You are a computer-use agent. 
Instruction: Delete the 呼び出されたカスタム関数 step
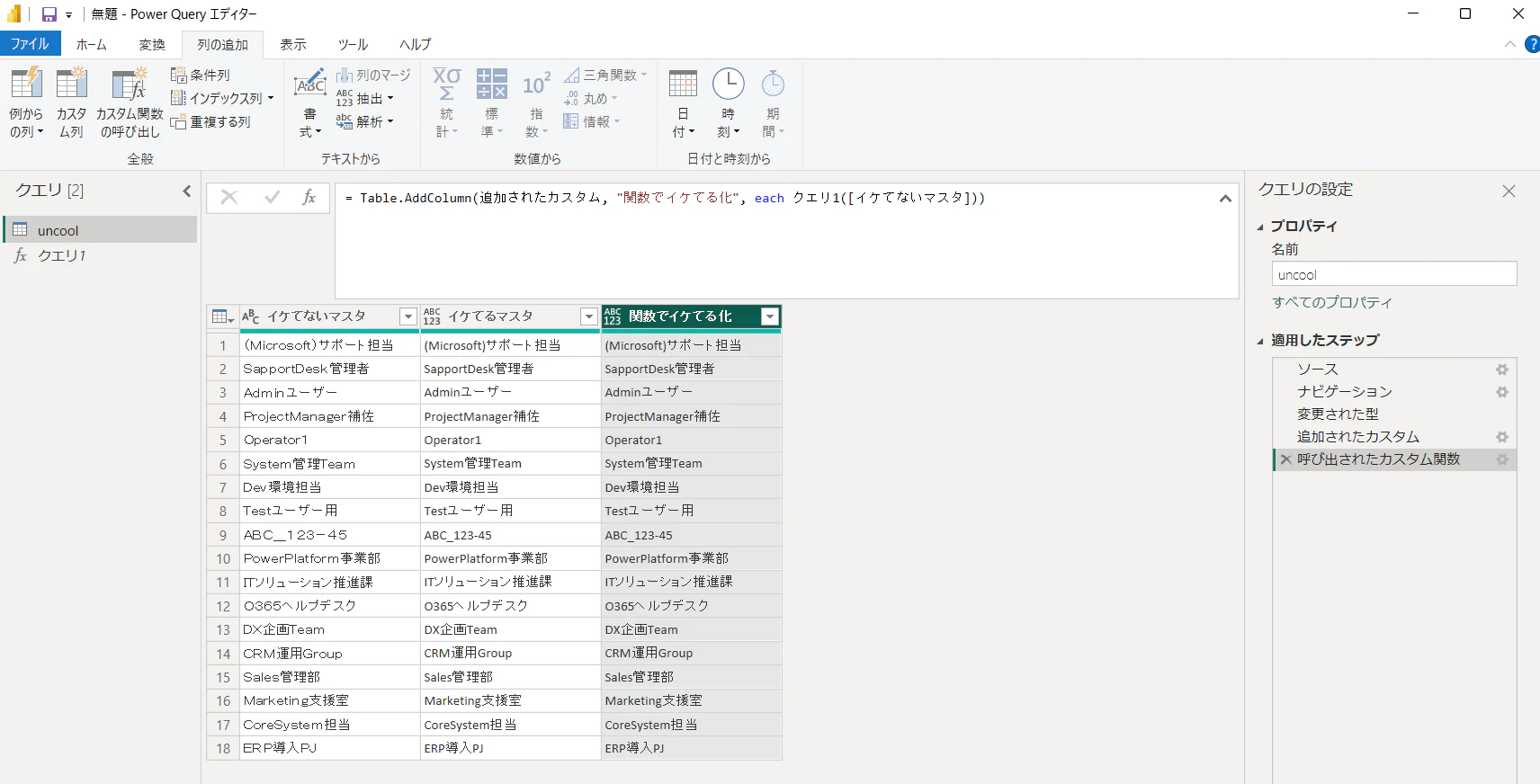point(1285,459)
